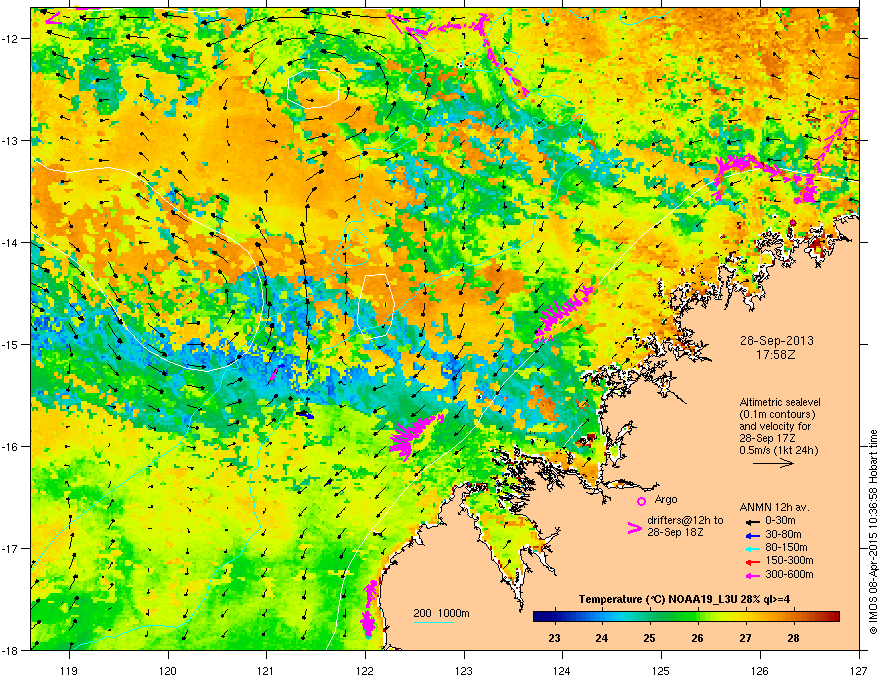880x680 pixels.
Task: Click the Temperature (°C) NOAA19_L3U title
Action: (x=684, y=599)
